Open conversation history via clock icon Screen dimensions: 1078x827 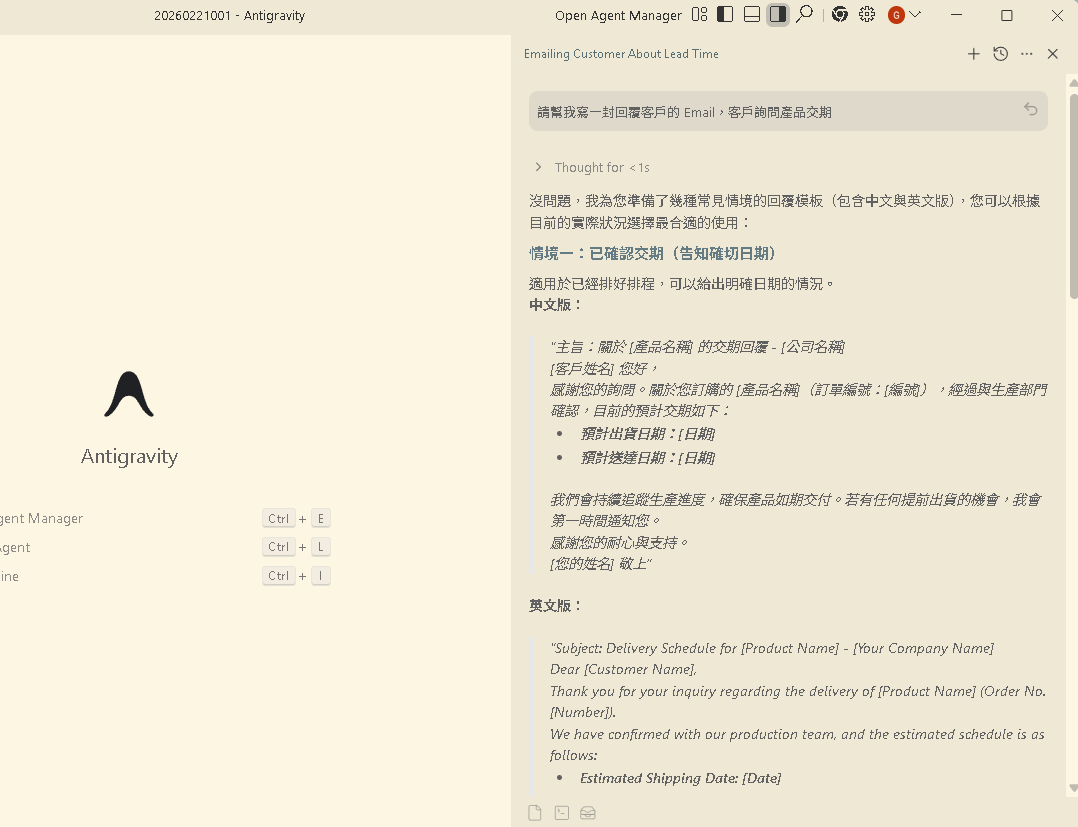point(1000,54)
